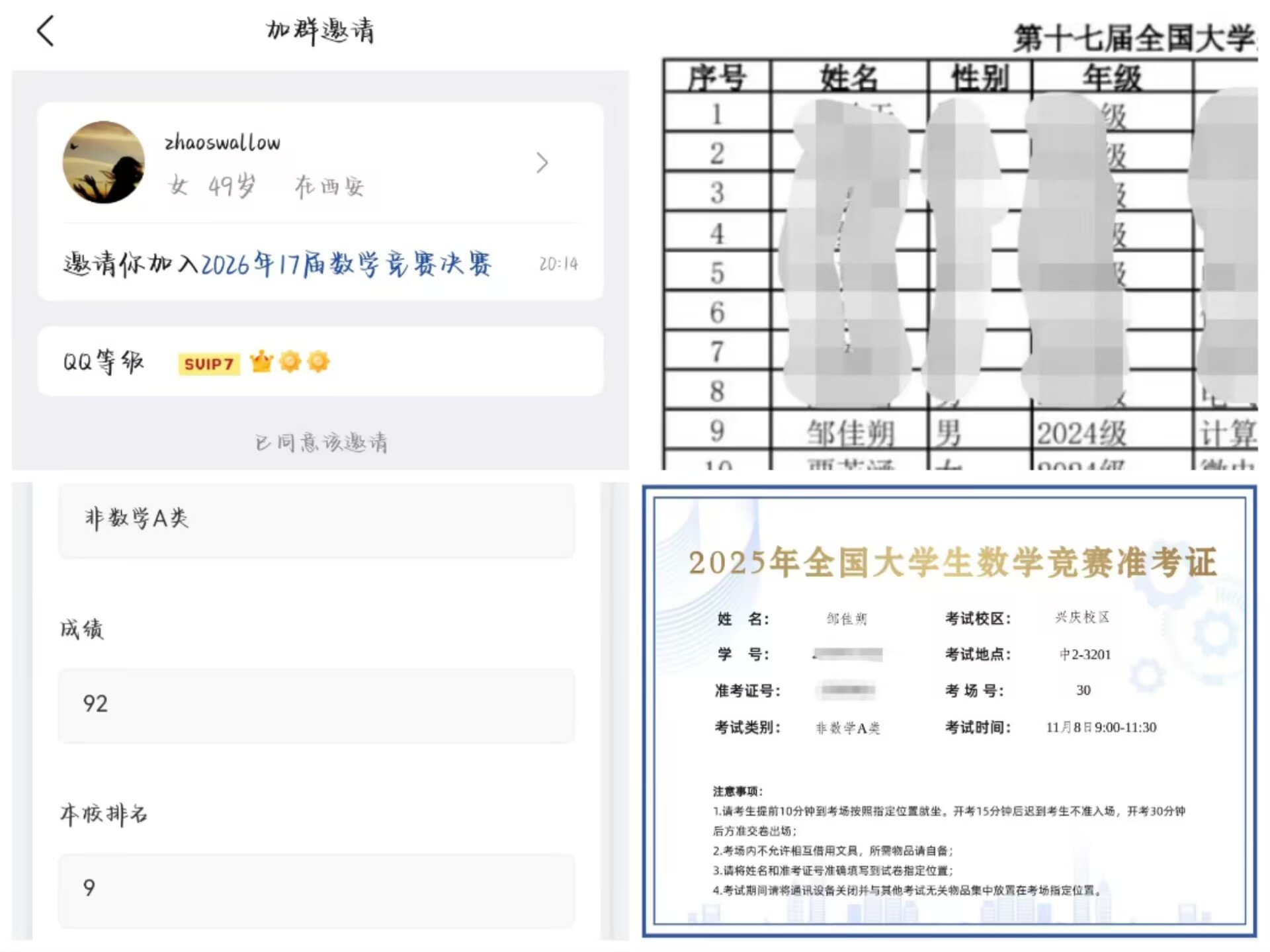
Task: Click the 中2-3201 exam location value
Action: (1085, 654)
